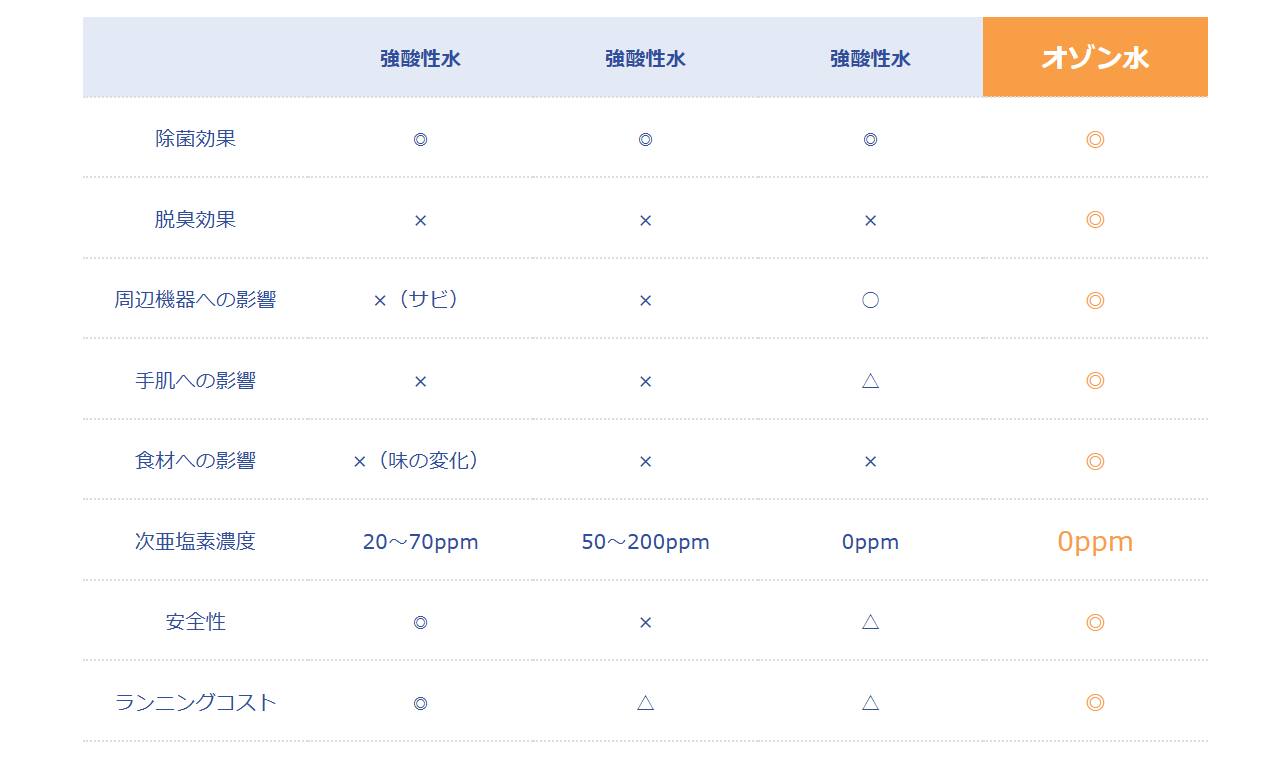Click the 除菌効果 row label
The height and width of the screenshot is (780, 1263).
click(196, 139)
